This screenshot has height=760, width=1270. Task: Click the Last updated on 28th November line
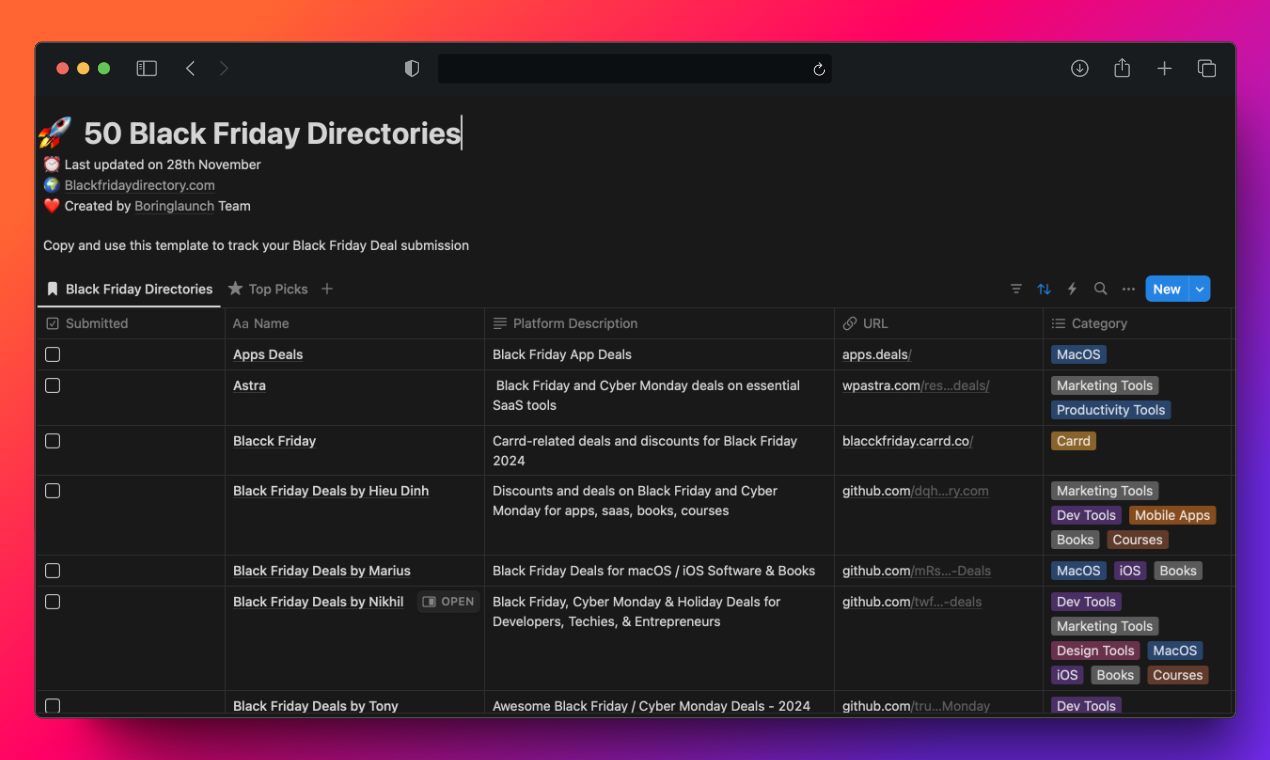coord(163,164)
